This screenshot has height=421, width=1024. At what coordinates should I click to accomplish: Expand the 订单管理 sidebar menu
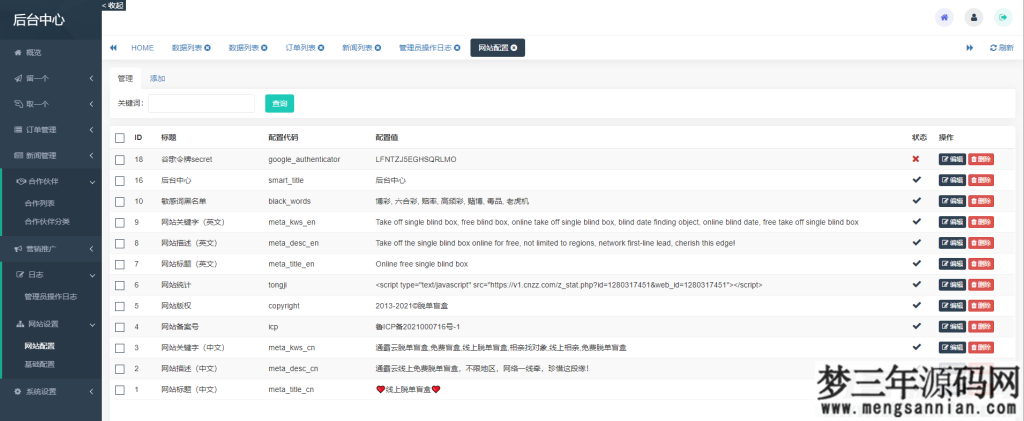(x=51, y=129)
